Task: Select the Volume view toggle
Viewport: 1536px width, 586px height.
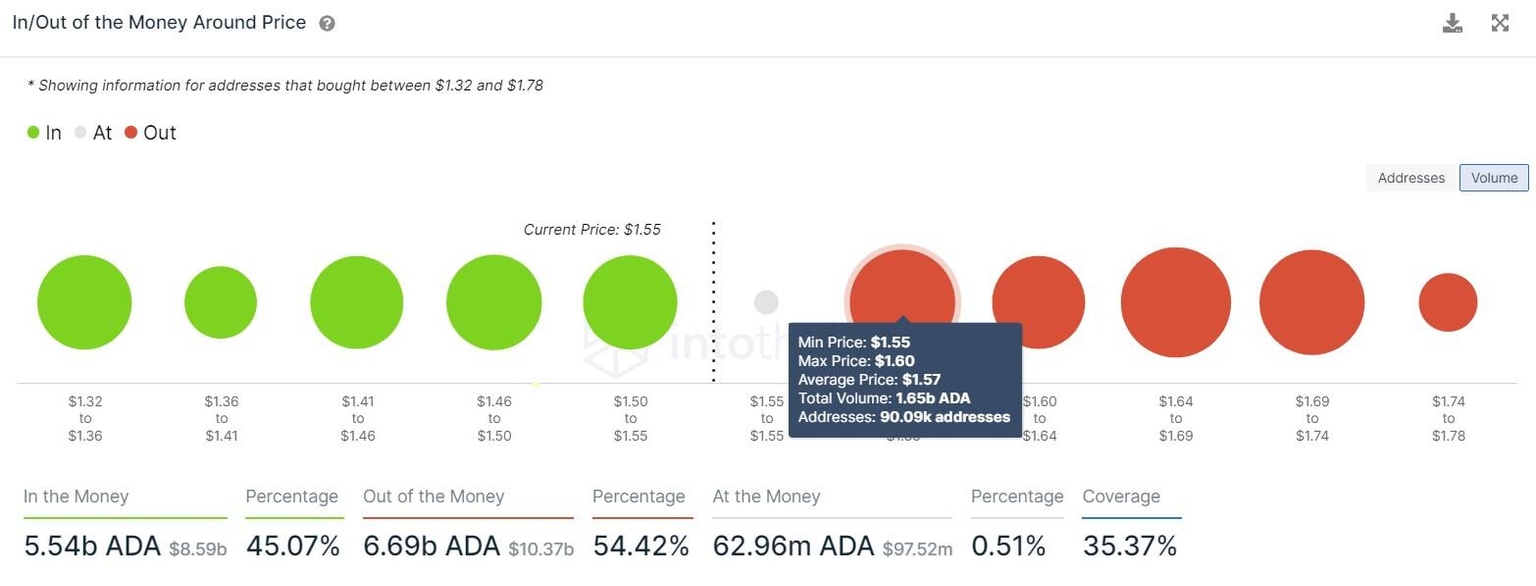Action: (1494, 178)
